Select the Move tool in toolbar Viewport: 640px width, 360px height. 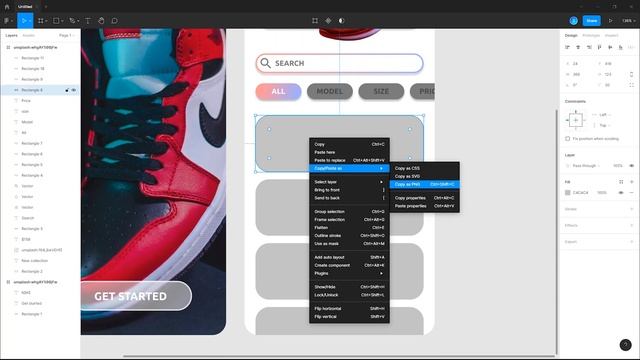click(x=24, y=20)
